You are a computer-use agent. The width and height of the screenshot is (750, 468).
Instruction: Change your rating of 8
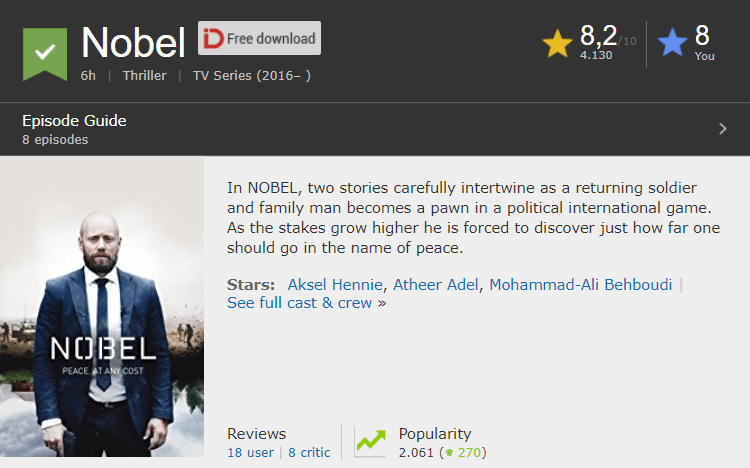pos(702,35)
